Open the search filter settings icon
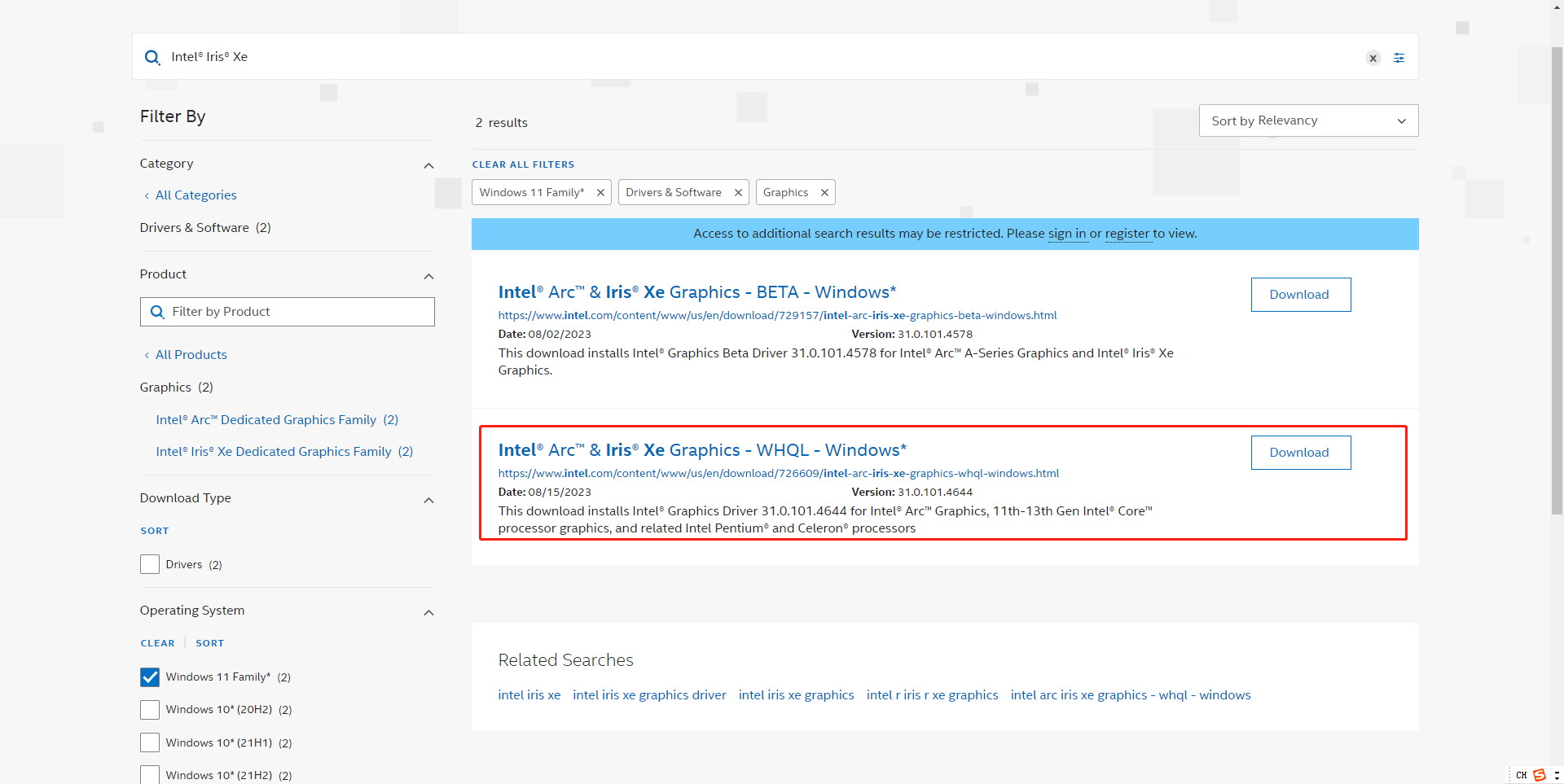This screenshot has width=1564, height=784. coord(1399,58)
